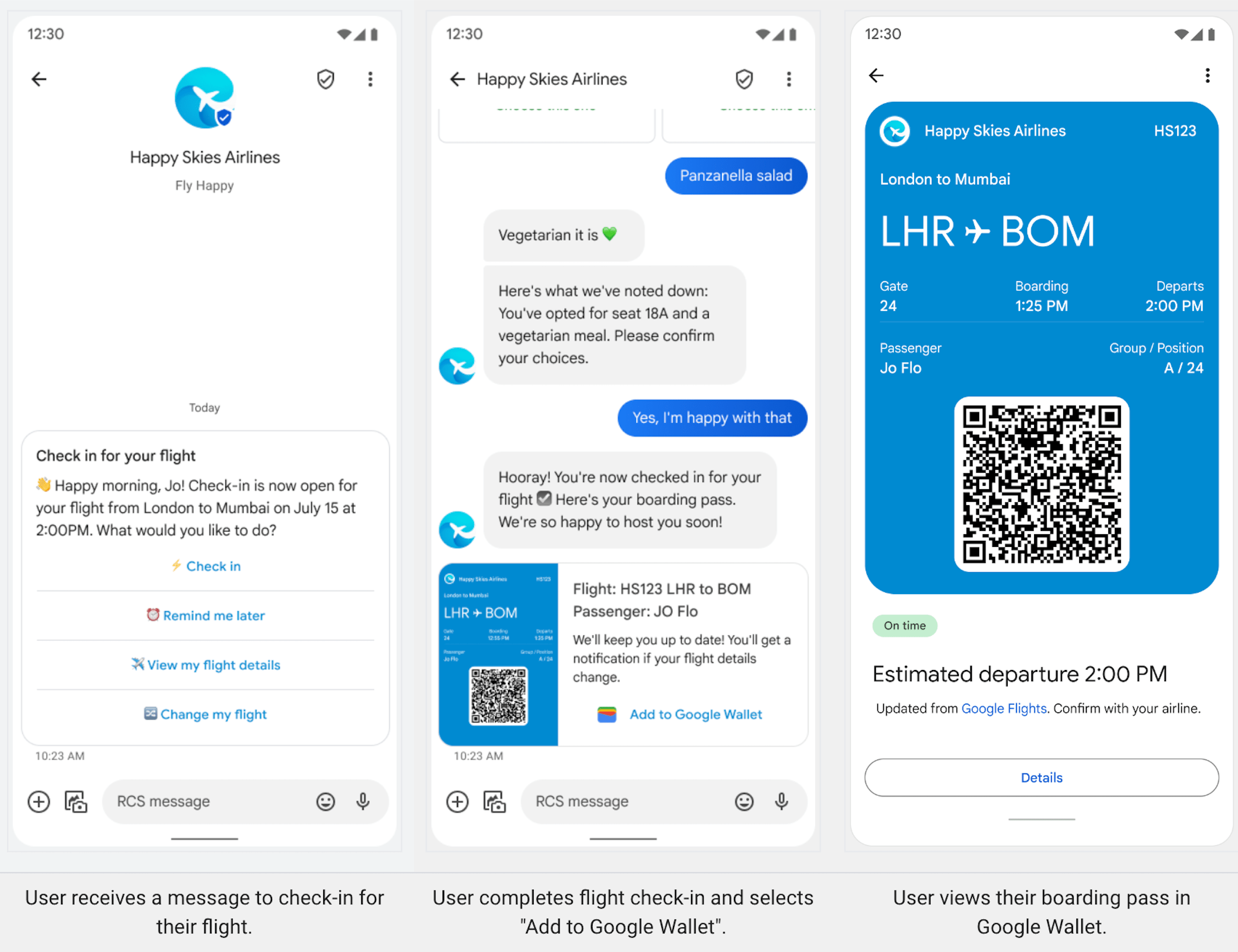Select the shield verification icon
The height and width of the screenshot is (952, 1238).
coord(326,78)
